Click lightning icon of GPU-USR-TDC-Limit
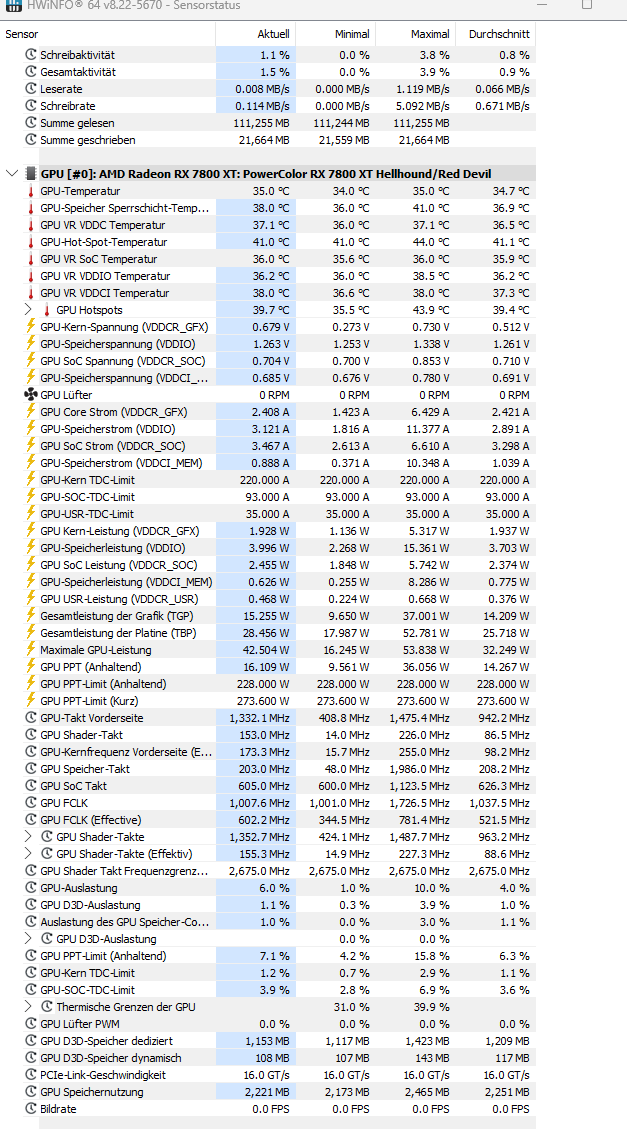Viewport: 627px width, 1129px height. pyautogui.click(x=31, y=514)
